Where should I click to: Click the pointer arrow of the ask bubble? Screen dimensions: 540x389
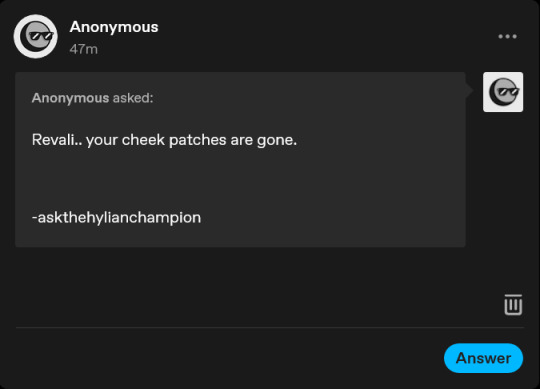click(x=469, y=91)
